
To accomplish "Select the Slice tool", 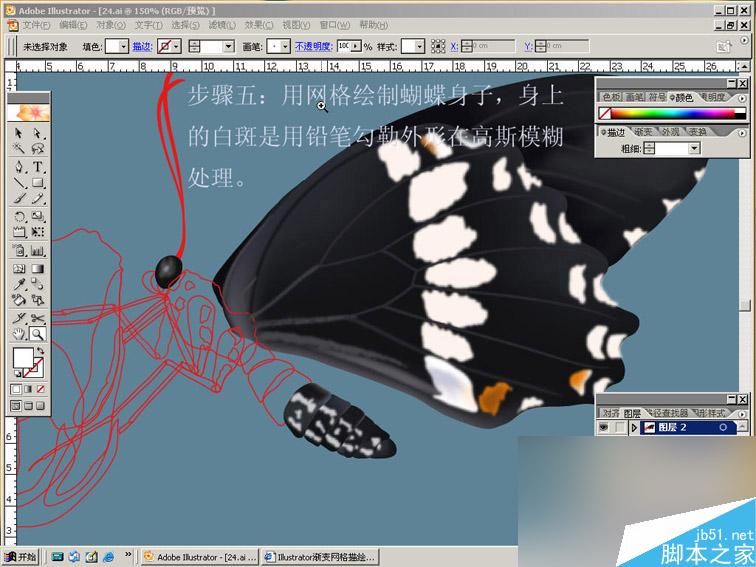I will (19, 318).
